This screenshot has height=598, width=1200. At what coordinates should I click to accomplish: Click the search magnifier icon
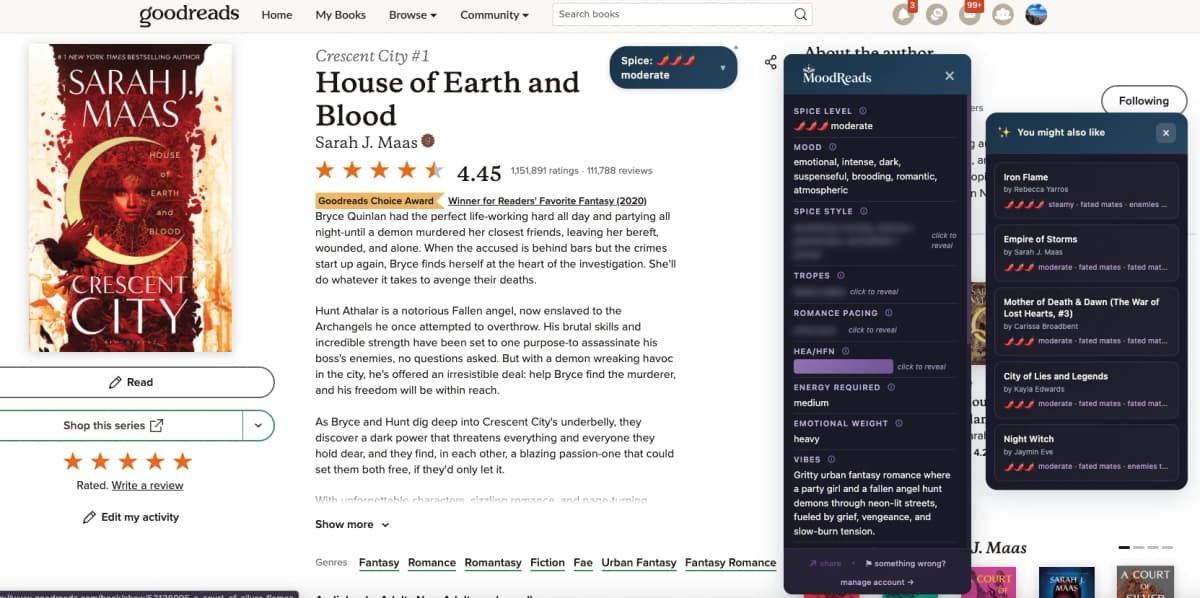799,14
